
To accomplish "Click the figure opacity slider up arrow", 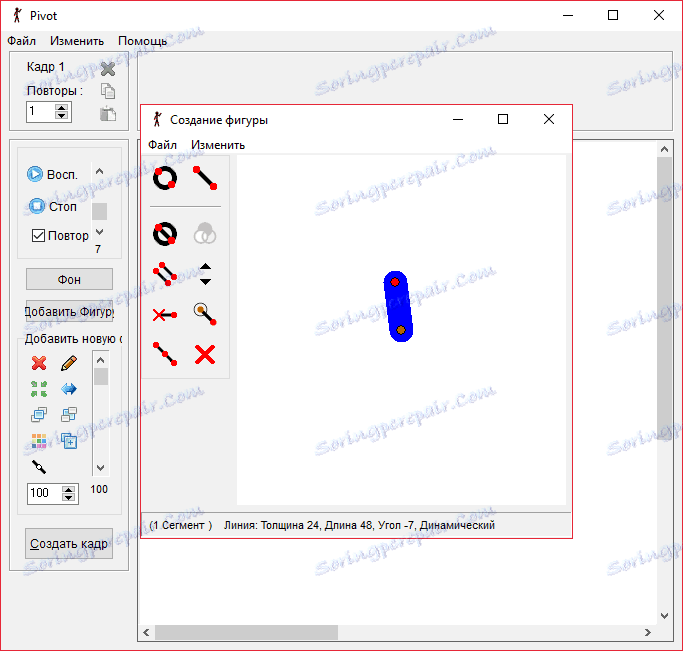I will [x=101, y=360].
